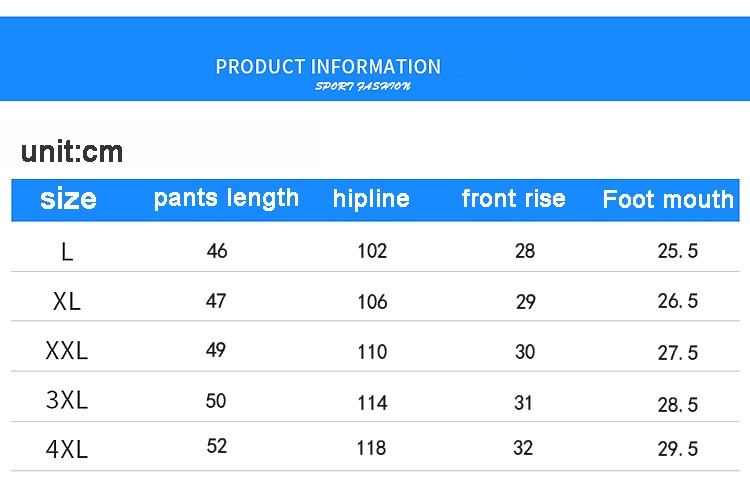Screen dimensions: 750x478
Task: Click the unit:cm label
Action: [72, 152]
